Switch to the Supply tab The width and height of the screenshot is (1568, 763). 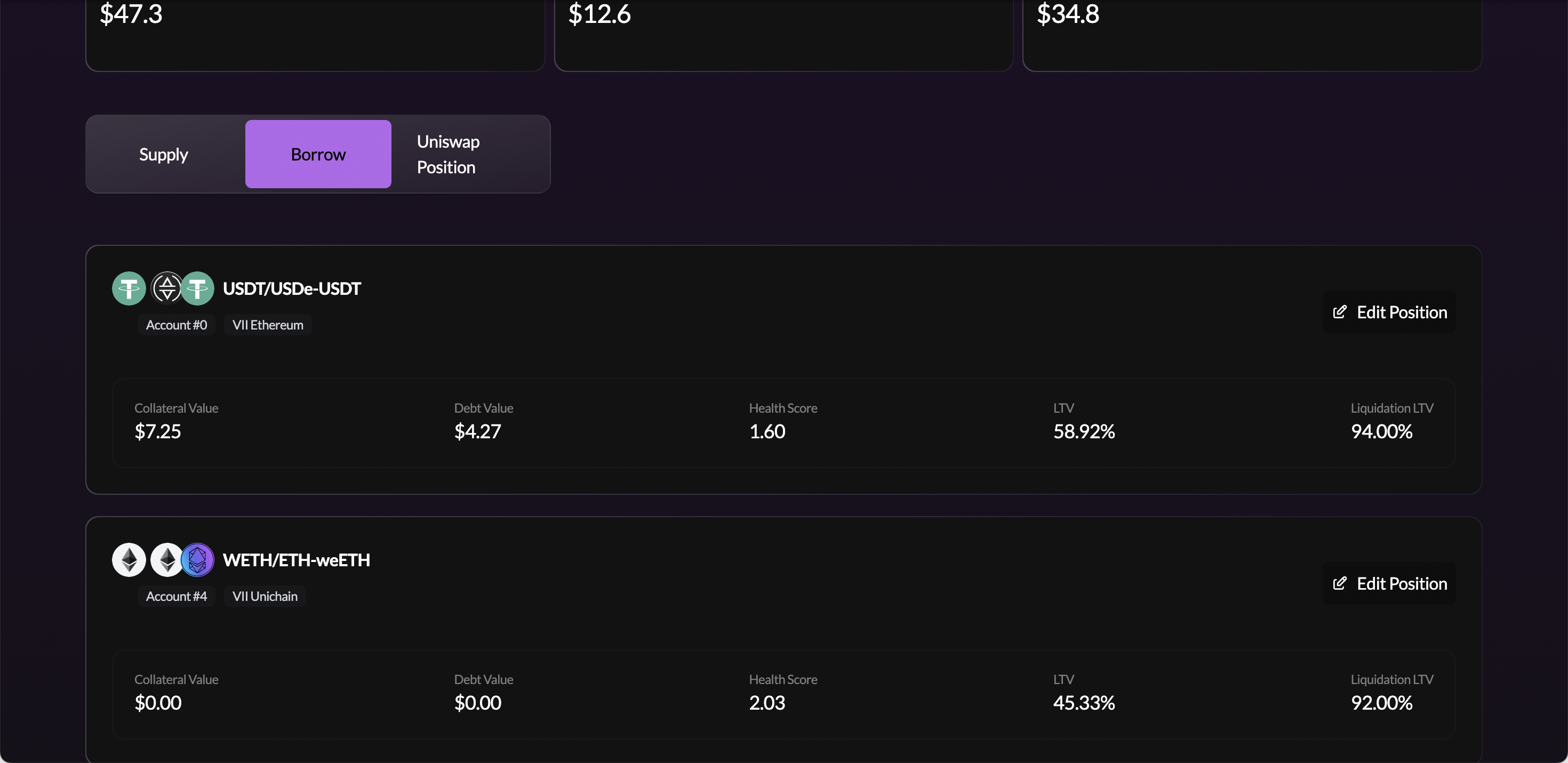[x=163, y=154]
